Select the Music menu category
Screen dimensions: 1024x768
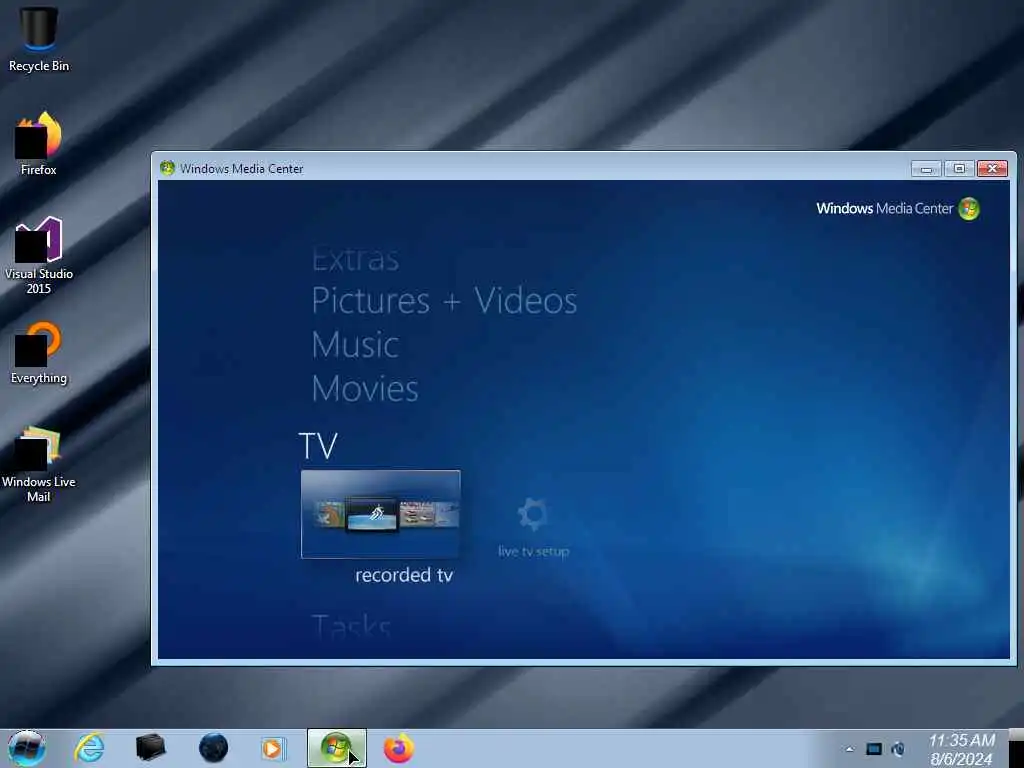(355, 345)
